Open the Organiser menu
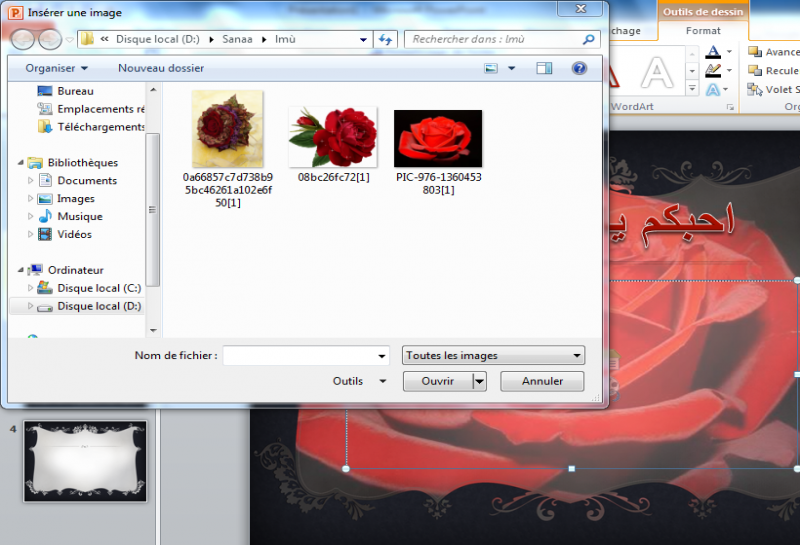 tap(56, 68)
